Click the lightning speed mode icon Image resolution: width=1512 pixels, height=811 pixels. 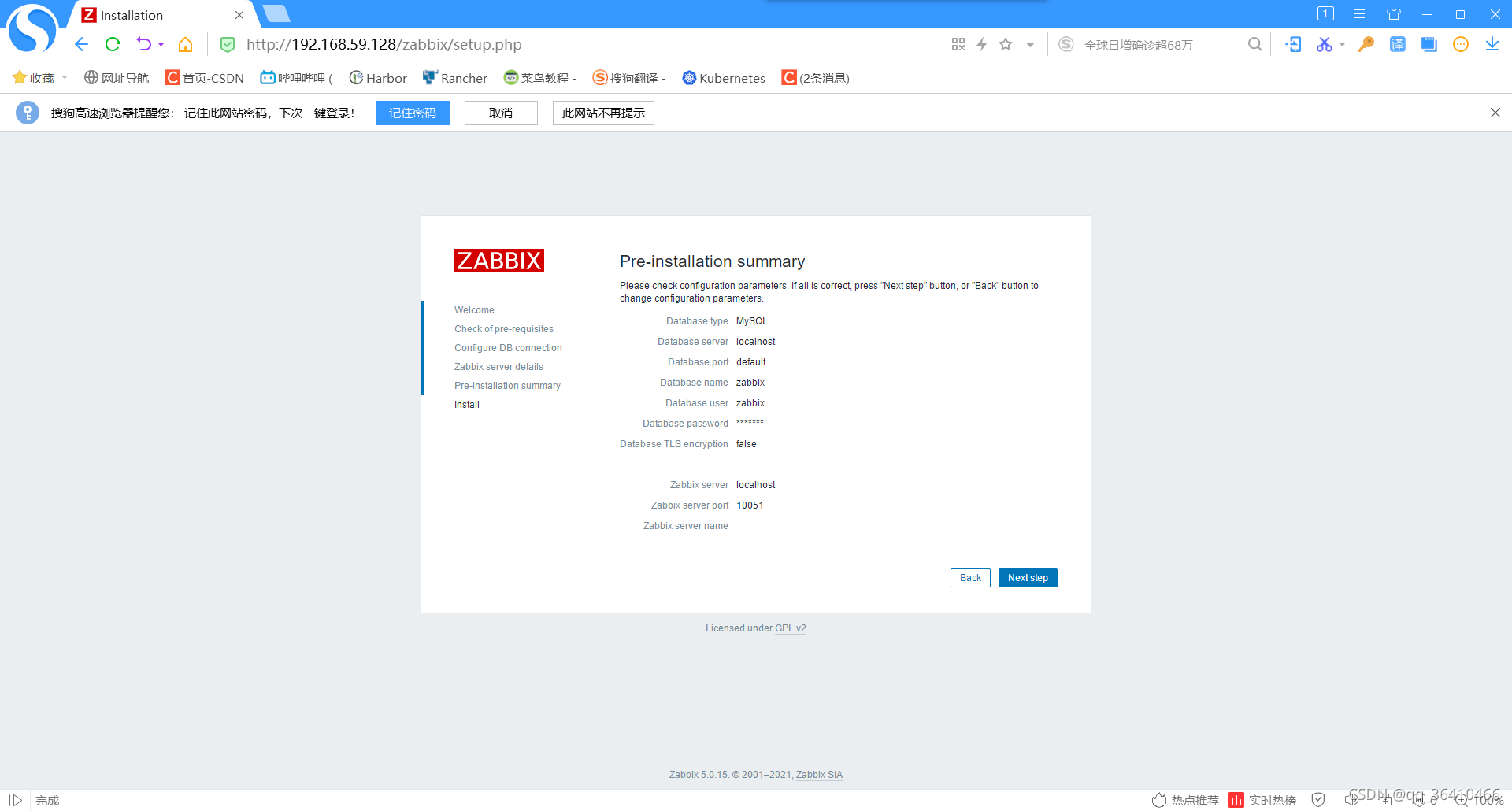[982, 44]
